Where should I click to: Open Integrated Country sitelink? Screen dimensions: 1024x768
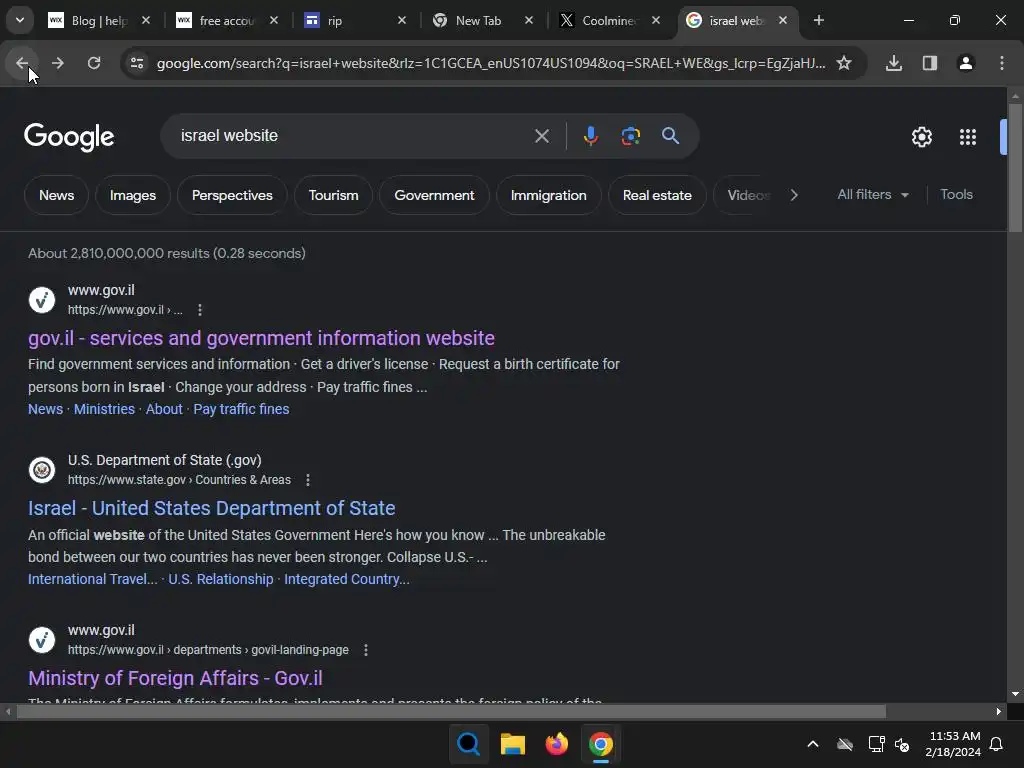click(347, 579)
